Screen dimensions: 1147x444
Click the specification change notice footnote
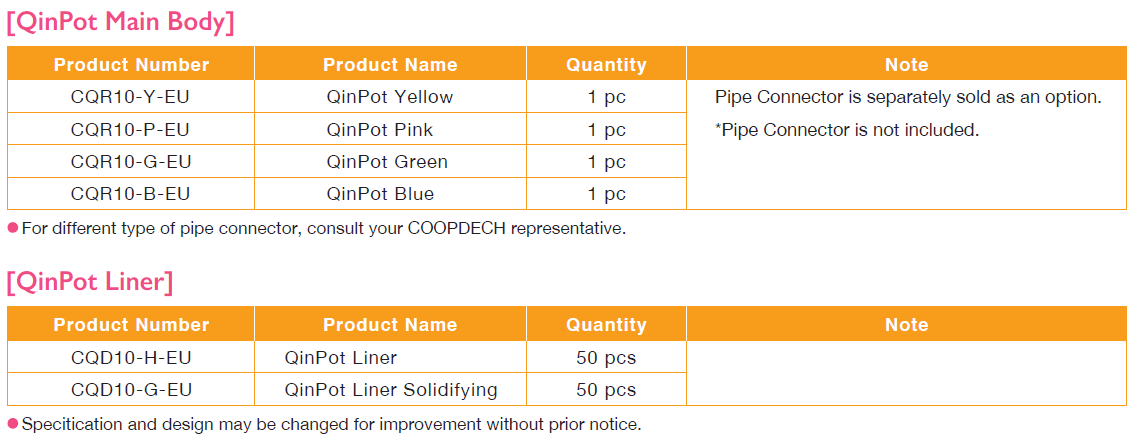330,424
